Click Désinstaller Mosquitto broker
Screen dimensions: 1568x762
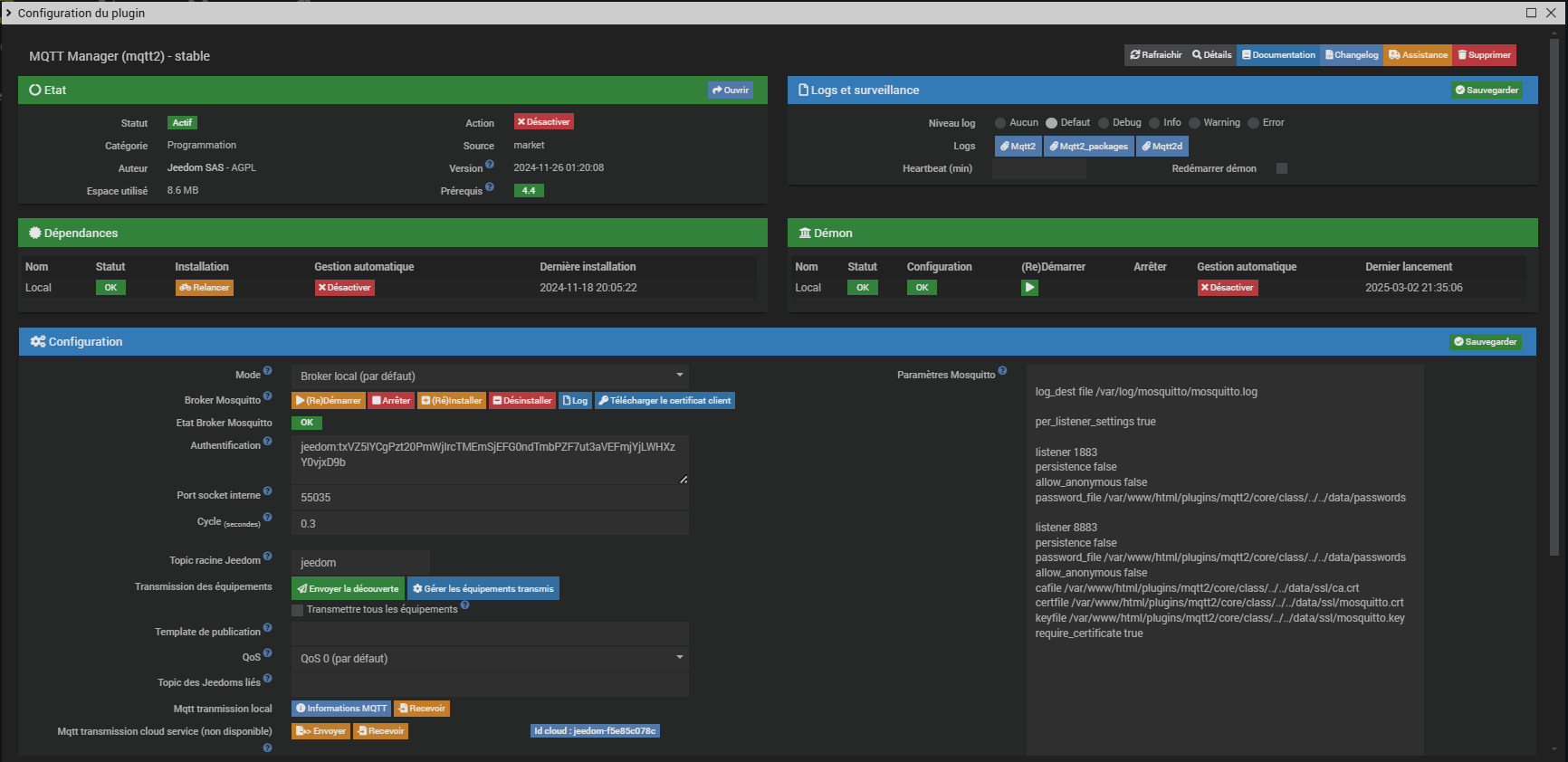point(522,401)
